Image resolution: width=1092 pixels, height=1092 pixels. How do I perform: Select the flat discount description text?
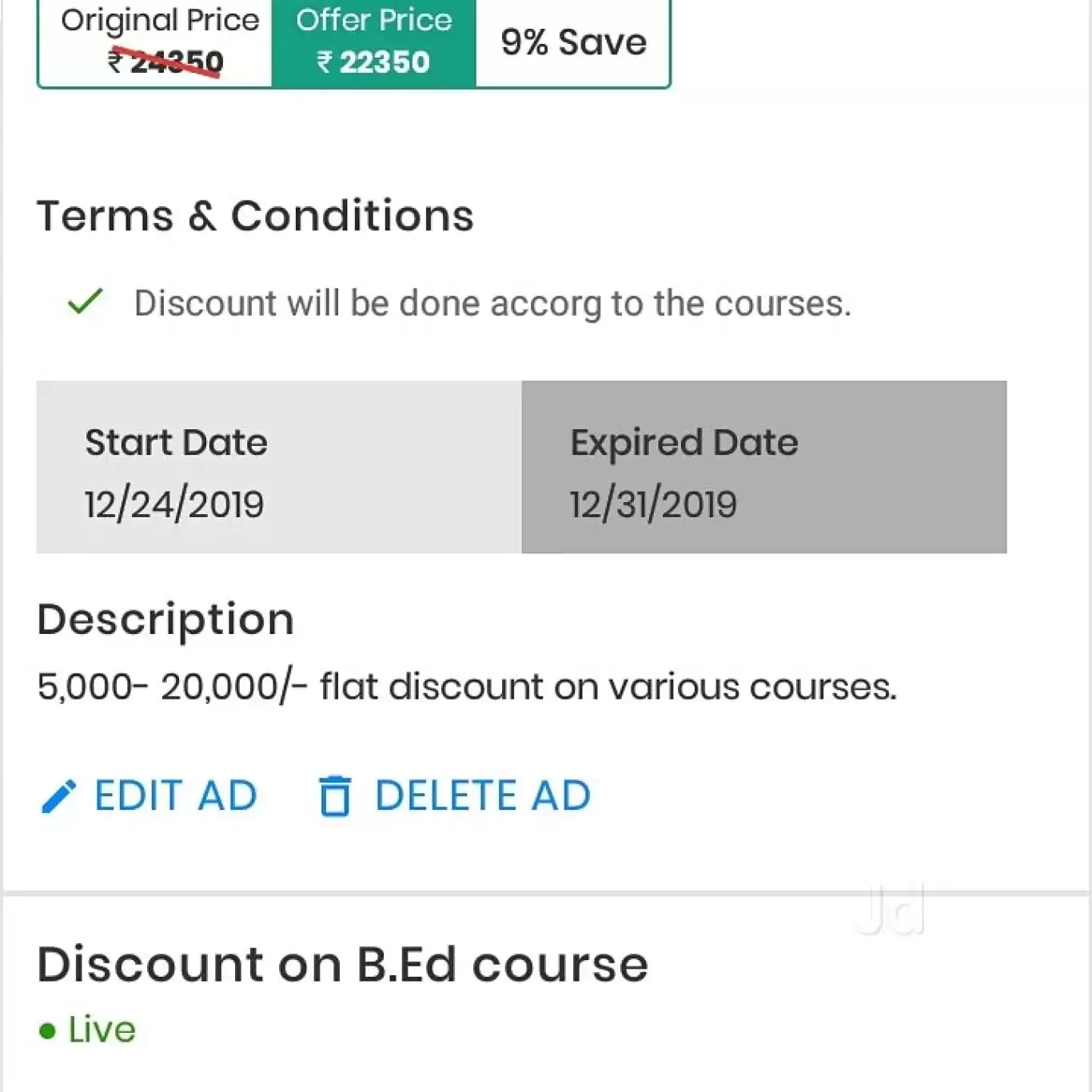[467, 687]
